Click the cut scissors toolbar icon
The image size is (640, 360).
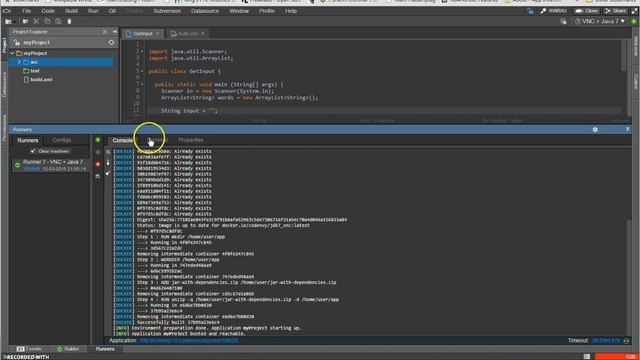coord(36,21)
